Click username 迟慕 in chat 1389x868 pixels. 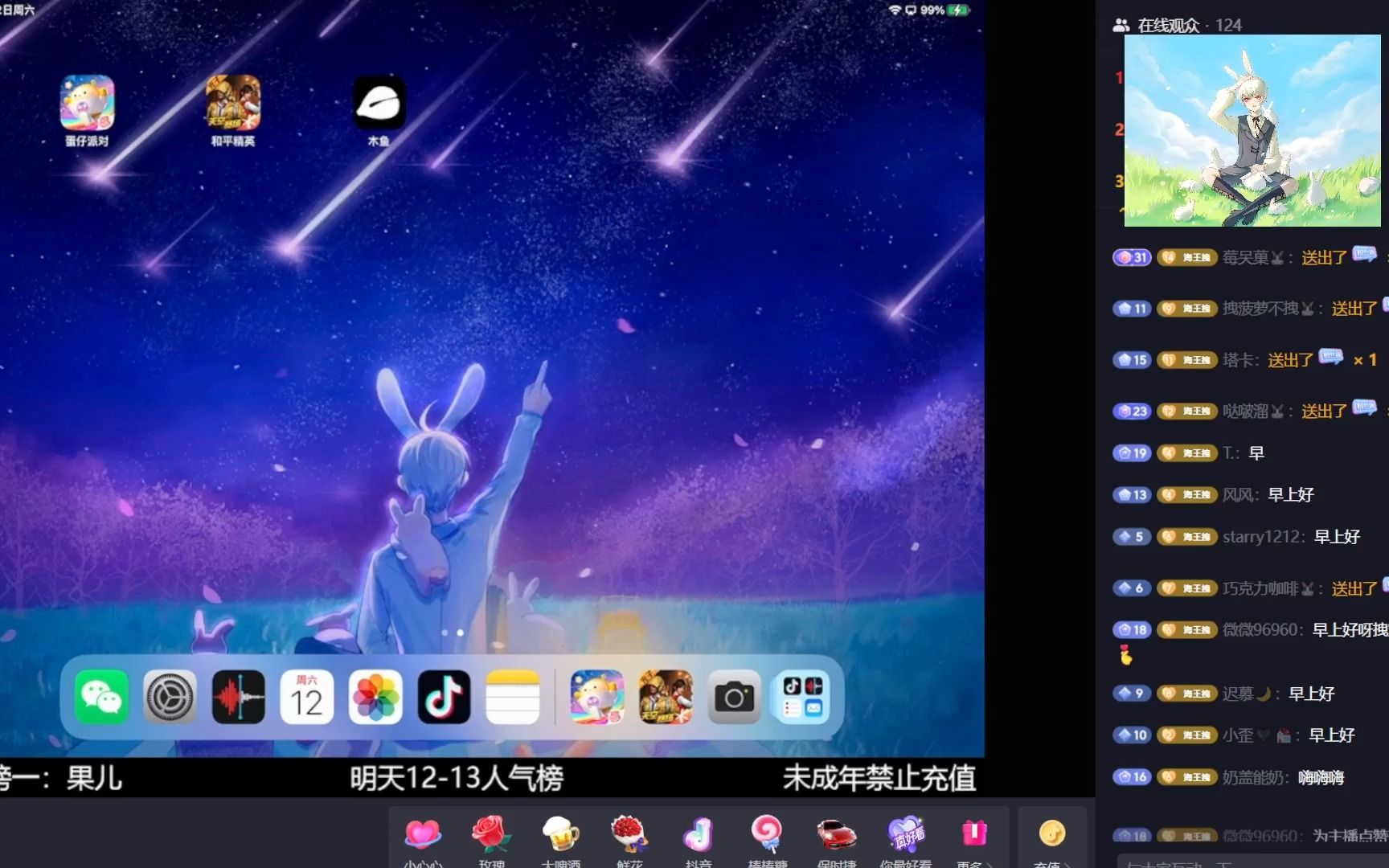pos(1245,694)
